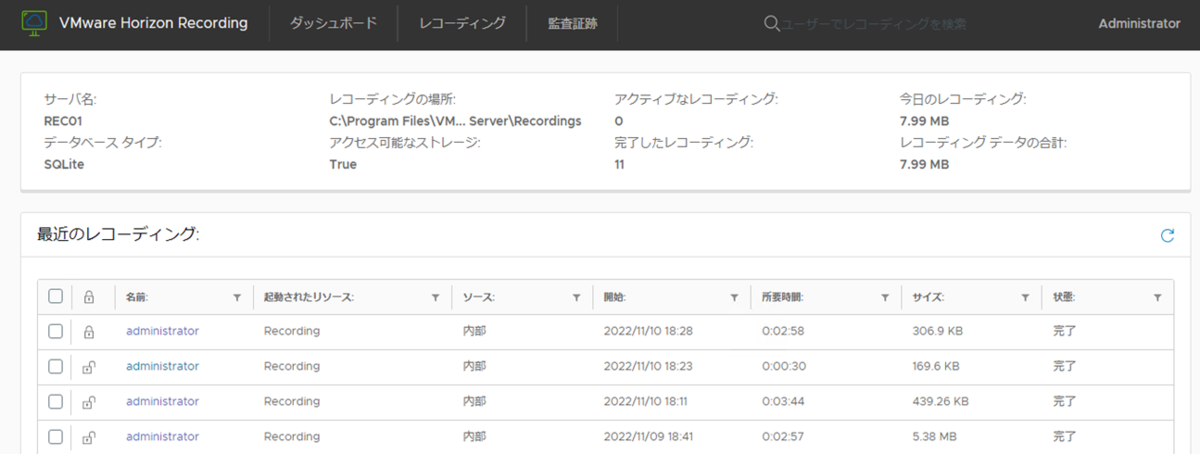Open filter for 開始 column
This screenshot has height=454, width=1200.
pos(736,297)
